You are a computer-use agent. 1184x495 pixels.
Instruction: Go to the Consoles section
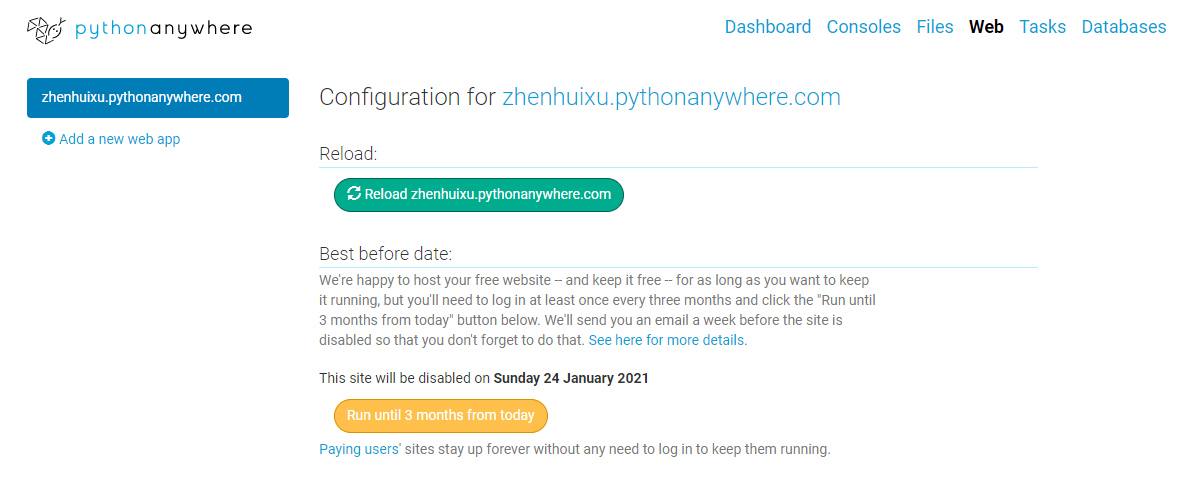click(x=864, y=27)
